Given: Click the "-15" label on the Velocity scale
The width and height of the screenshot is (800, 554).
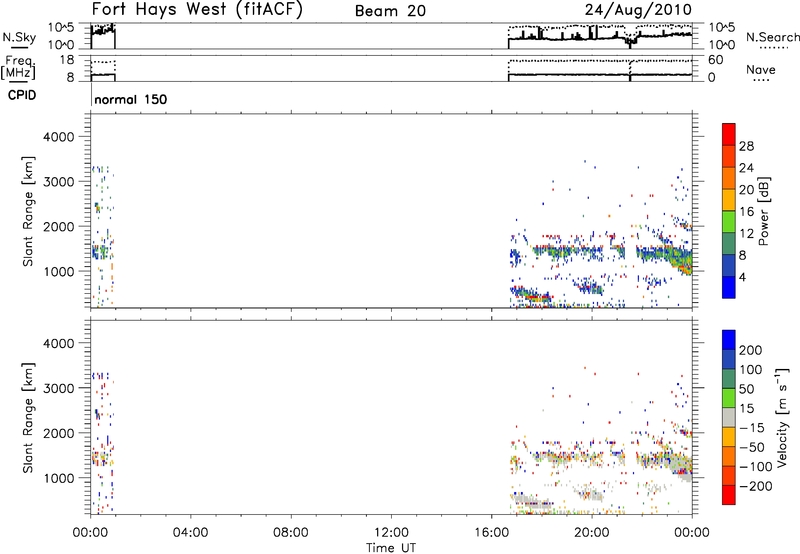Looking at the screenshot, I should 752,428.
